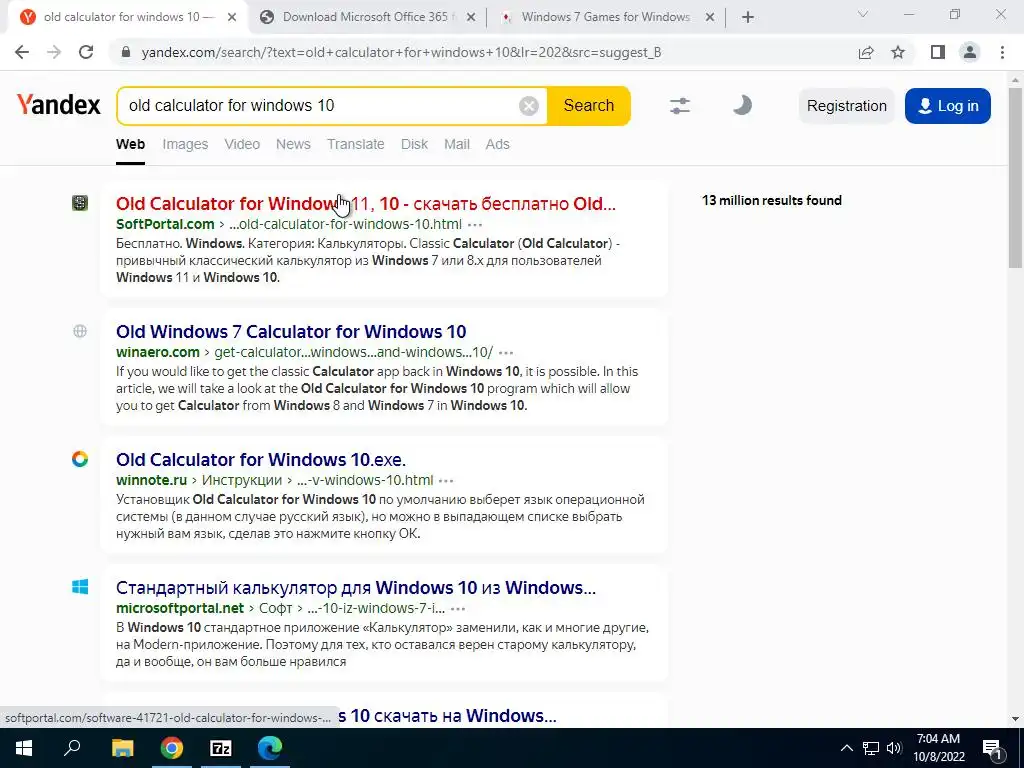Switch to News results
The height and width of the screenshot is (768, 1024).
click(293, 144)
